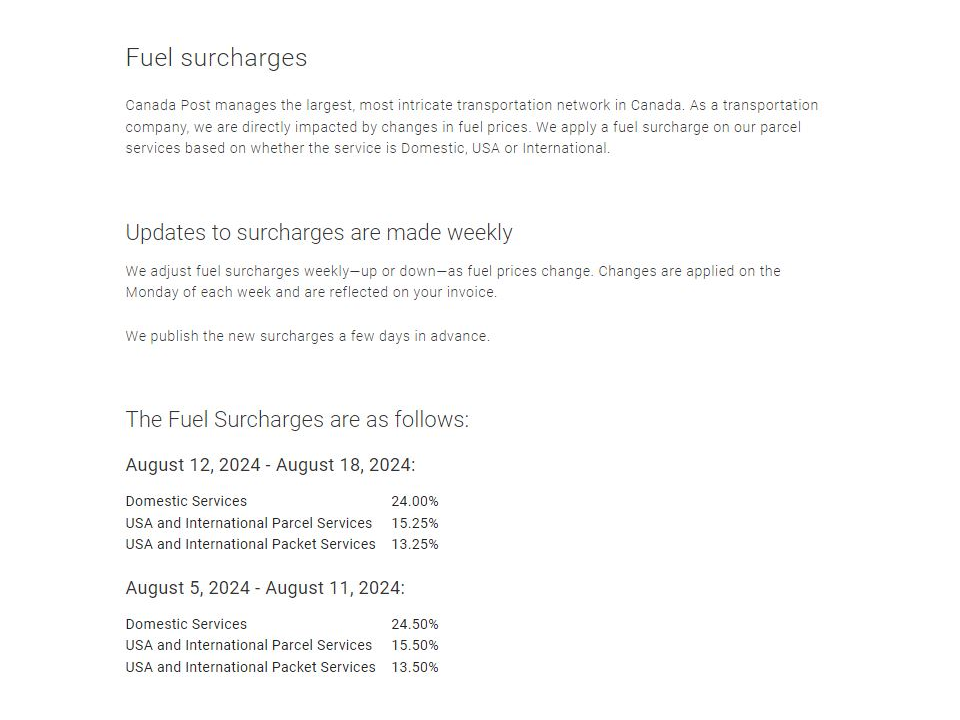Click the 13.50% packet surcharge value
The width and height of the screenshot is (960, 720).
415,668
